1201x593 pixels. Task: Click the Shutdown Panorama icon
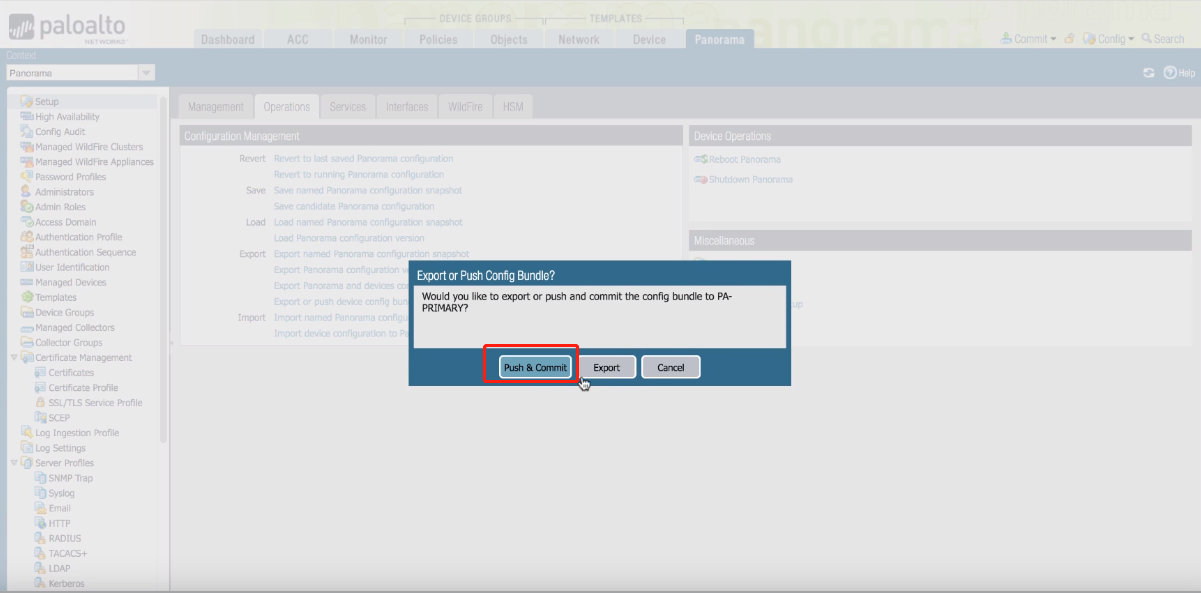[701, 180]
